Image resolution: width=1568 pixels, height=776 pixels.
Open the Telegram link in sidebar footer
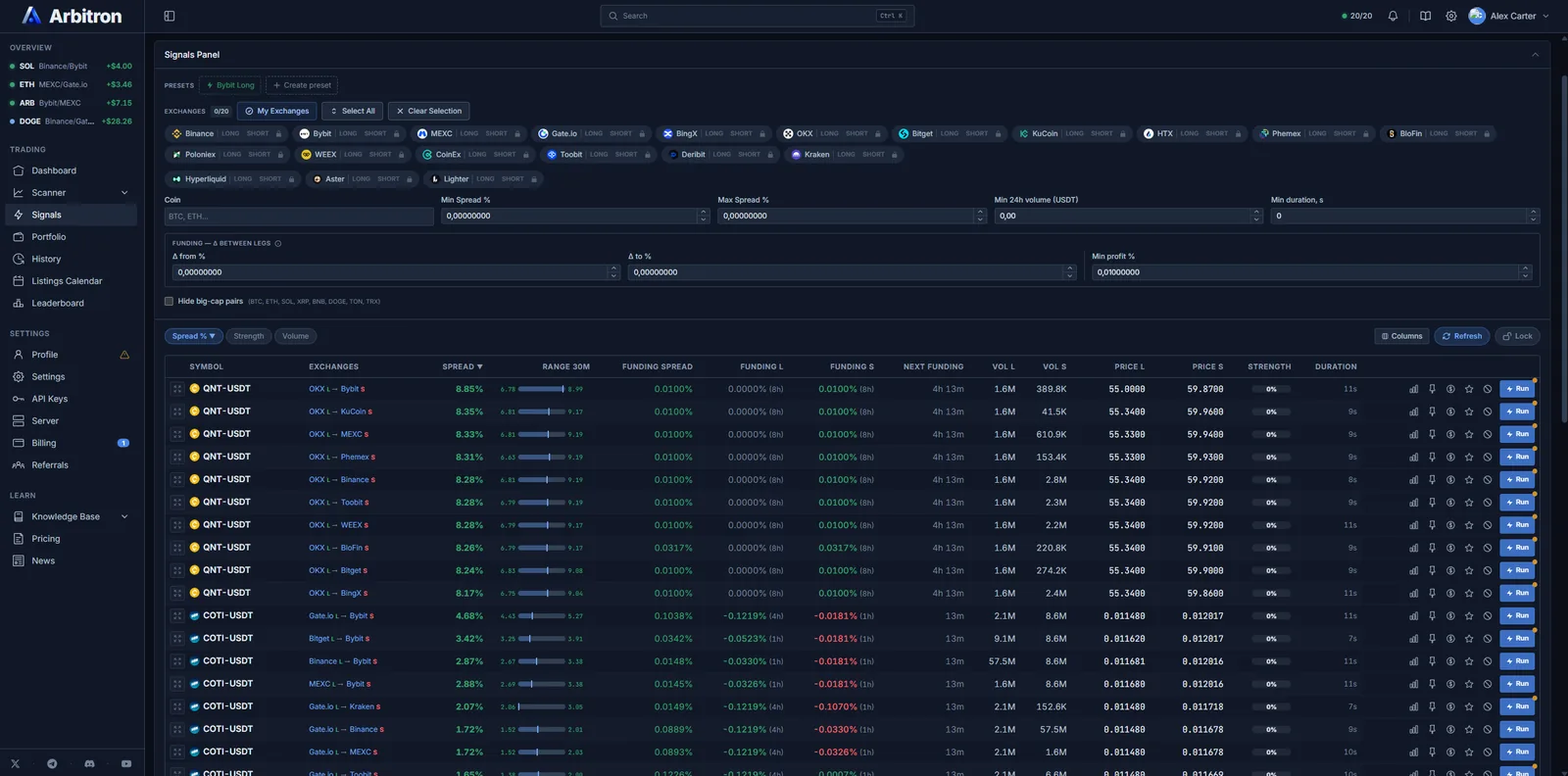pos(52,763)
